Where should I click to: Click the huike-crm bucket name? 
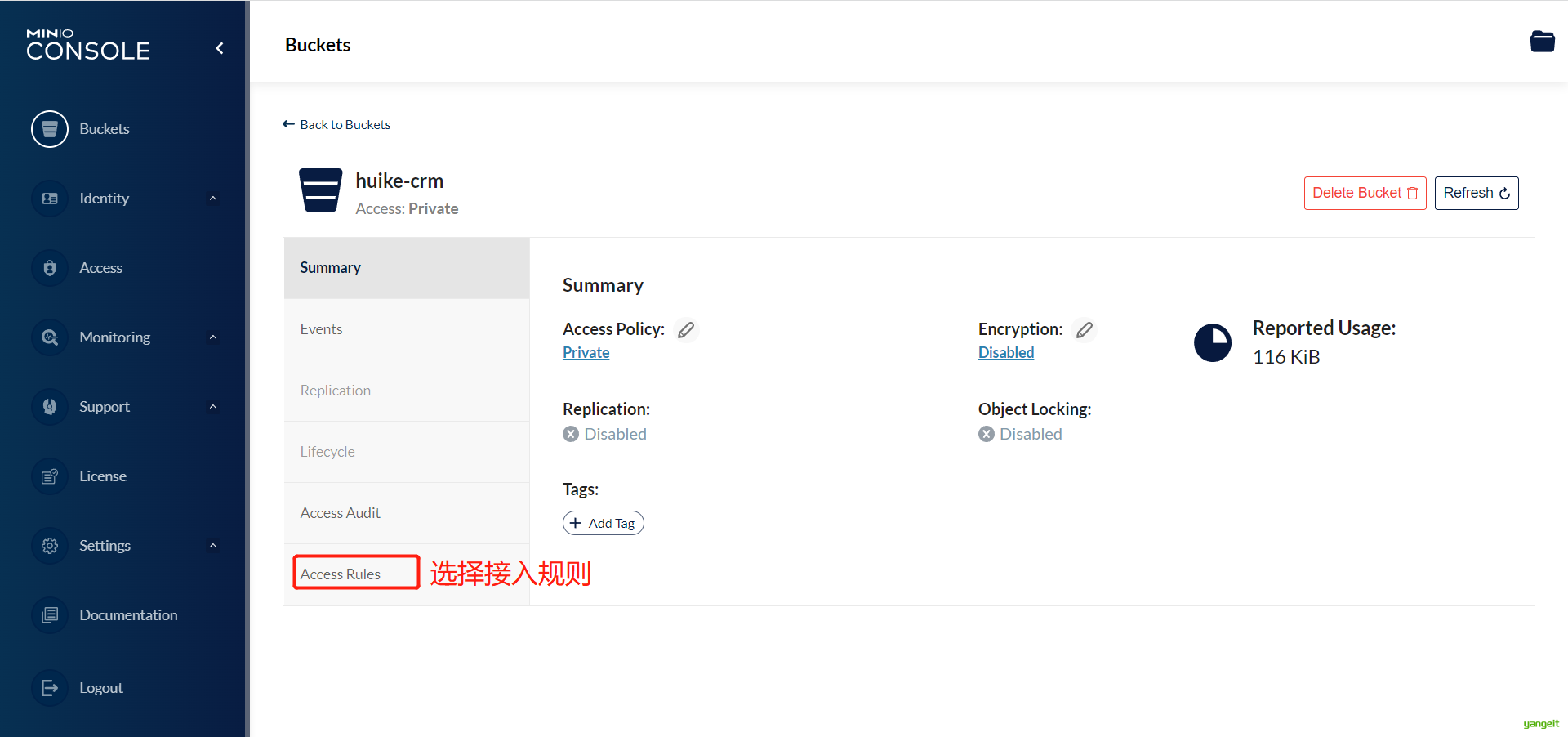399,181
